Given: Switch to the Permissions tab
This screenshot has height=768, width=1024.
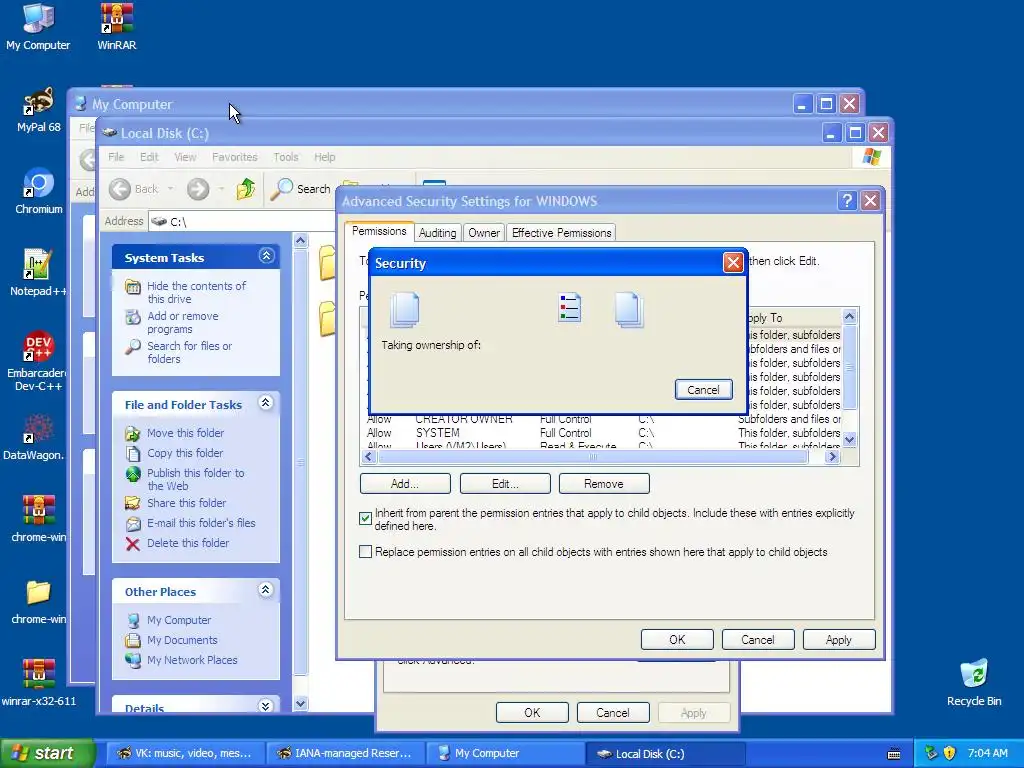Looking at the screenshot, I should coord(379,231).
